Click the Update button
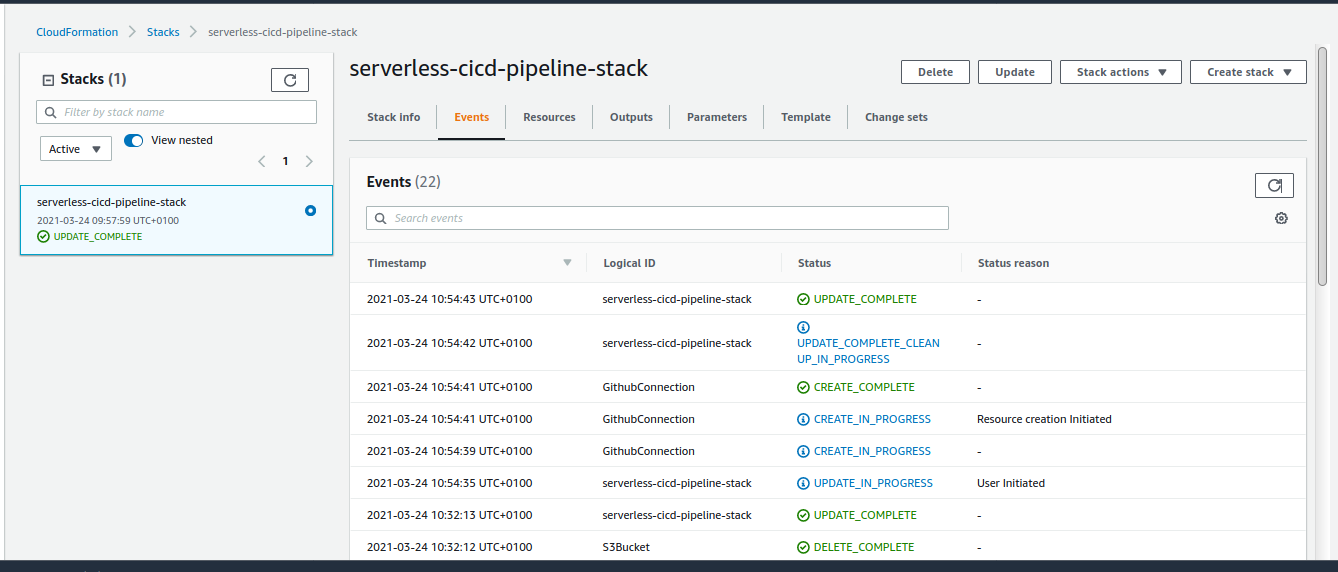The height and width of the screenshot is (572, 1338). [1014, 72]
